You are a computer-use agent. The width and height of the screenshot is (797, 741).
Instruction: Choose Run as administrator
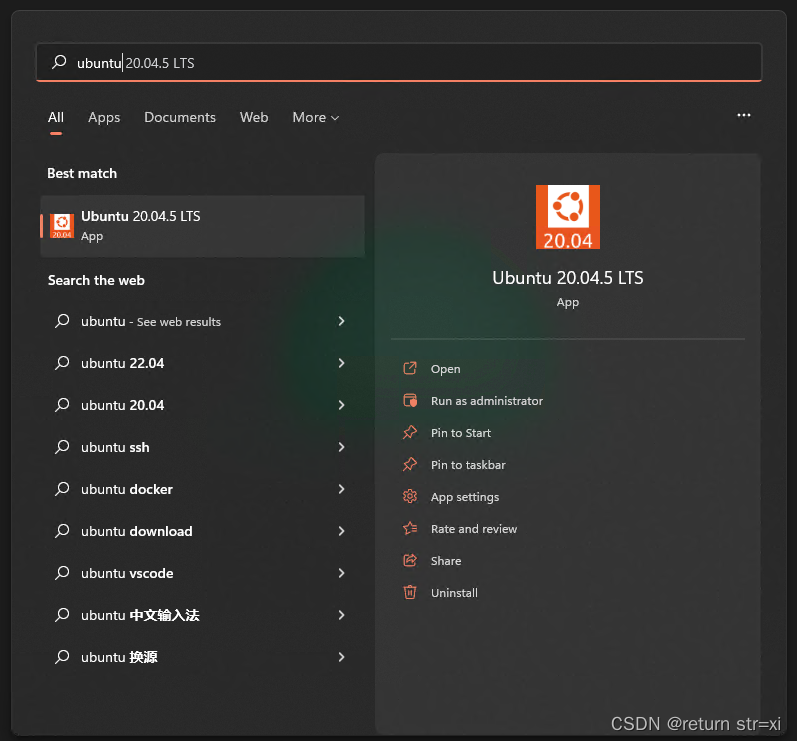coord(487,401)
